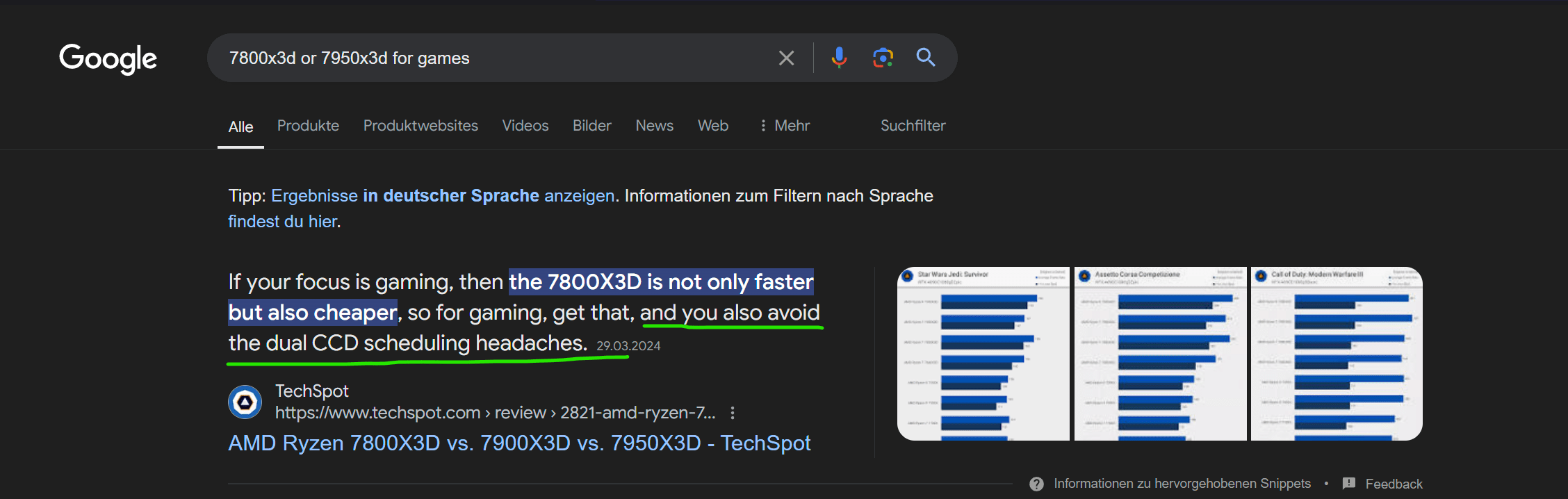Expand the Mehr dropdown menu
Image resolution: width=1568 pixels, height=499 pixels.
pos(785,126)
